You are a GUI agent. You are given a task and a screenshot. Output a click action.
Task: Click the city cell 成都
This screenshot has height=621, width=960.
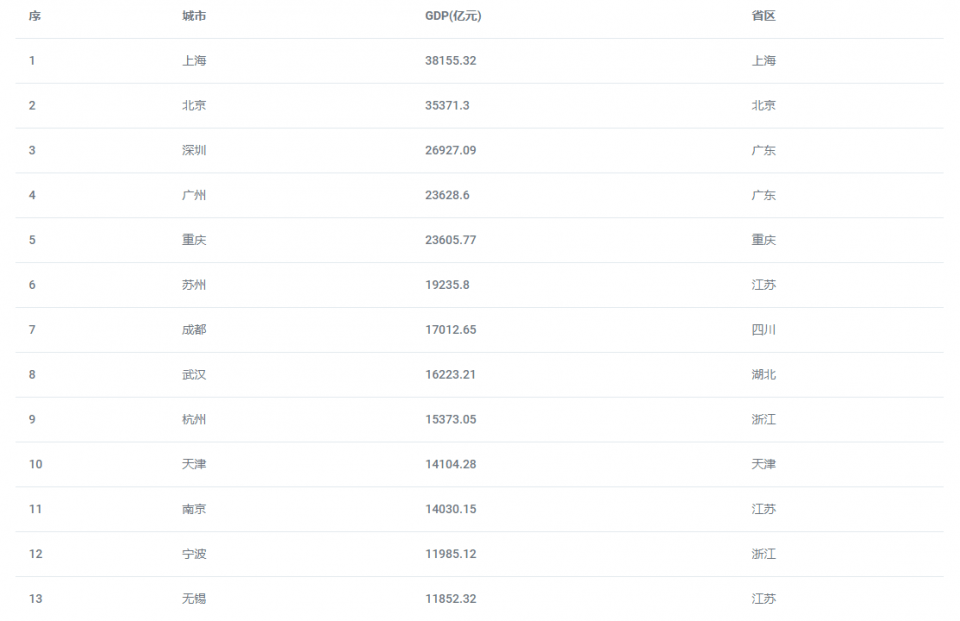tap(193, 329)
